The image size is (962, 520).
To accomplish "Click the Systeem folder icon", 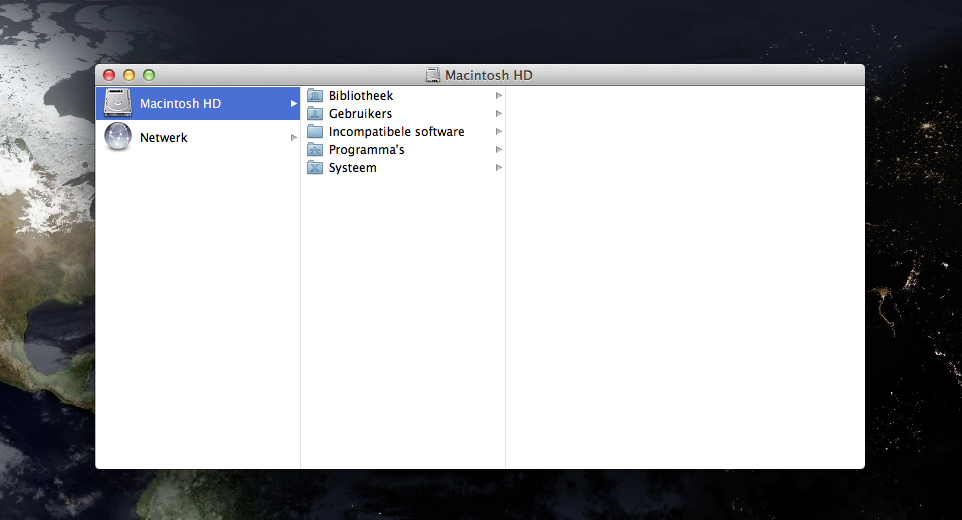I will coord(315,167).
